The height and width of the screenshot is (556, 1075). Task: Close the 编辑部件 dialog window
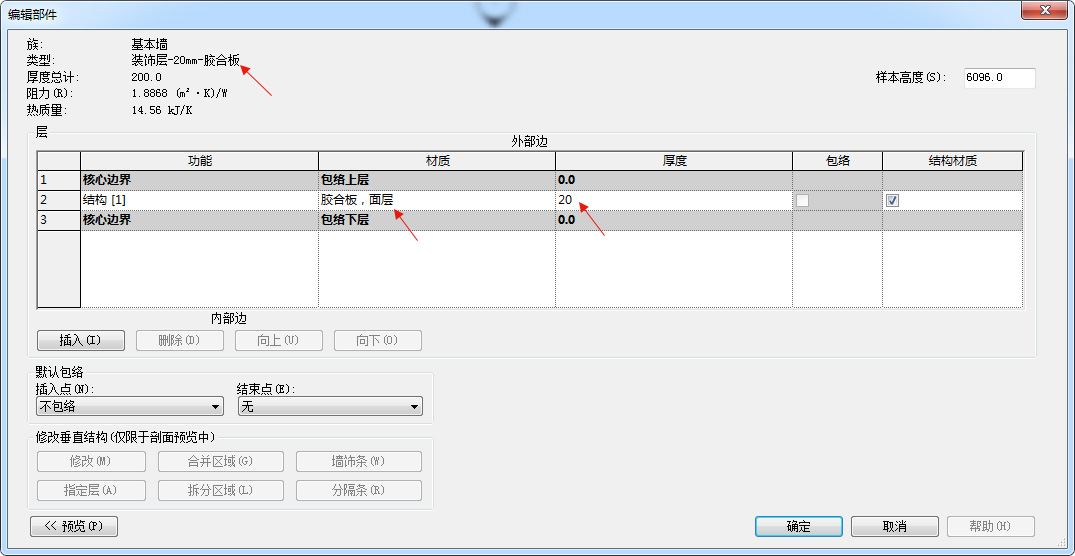tap(1043, 10)
